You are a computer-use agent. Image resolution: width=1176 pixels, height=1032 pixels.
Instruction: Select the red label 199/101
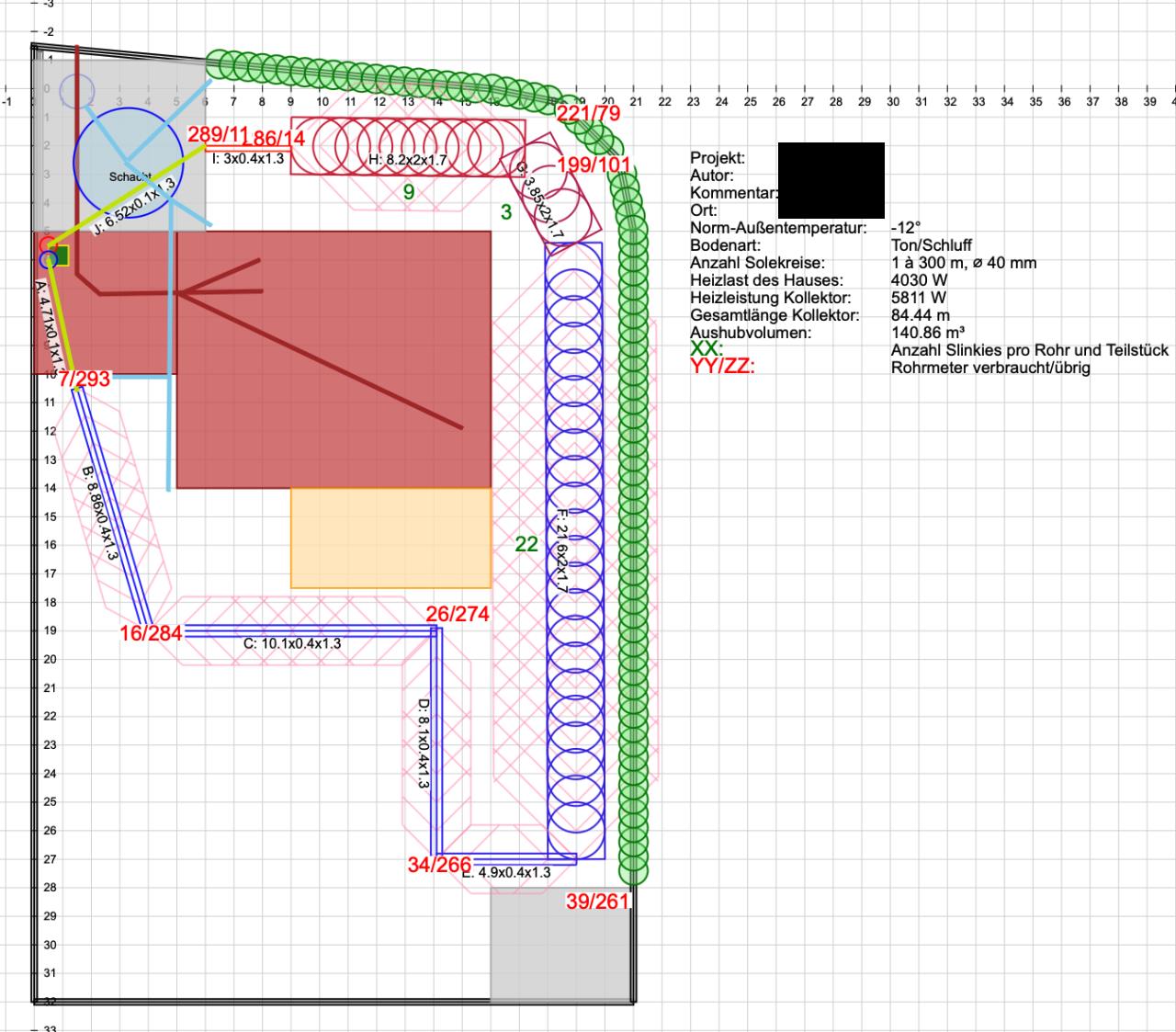[594, 166]
